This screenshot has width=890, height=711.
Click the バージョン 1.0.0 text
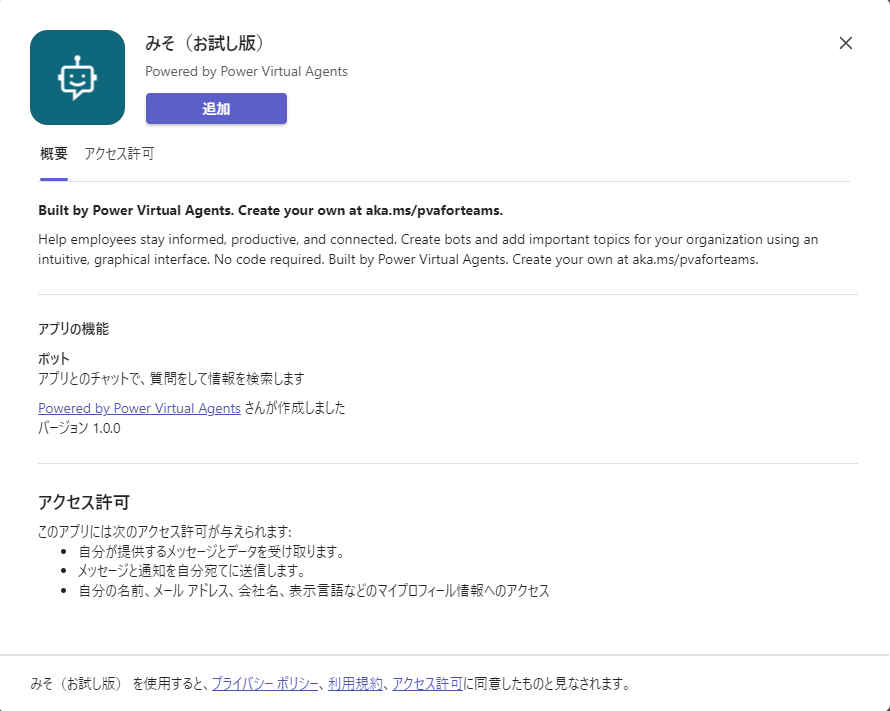(79, 428)
